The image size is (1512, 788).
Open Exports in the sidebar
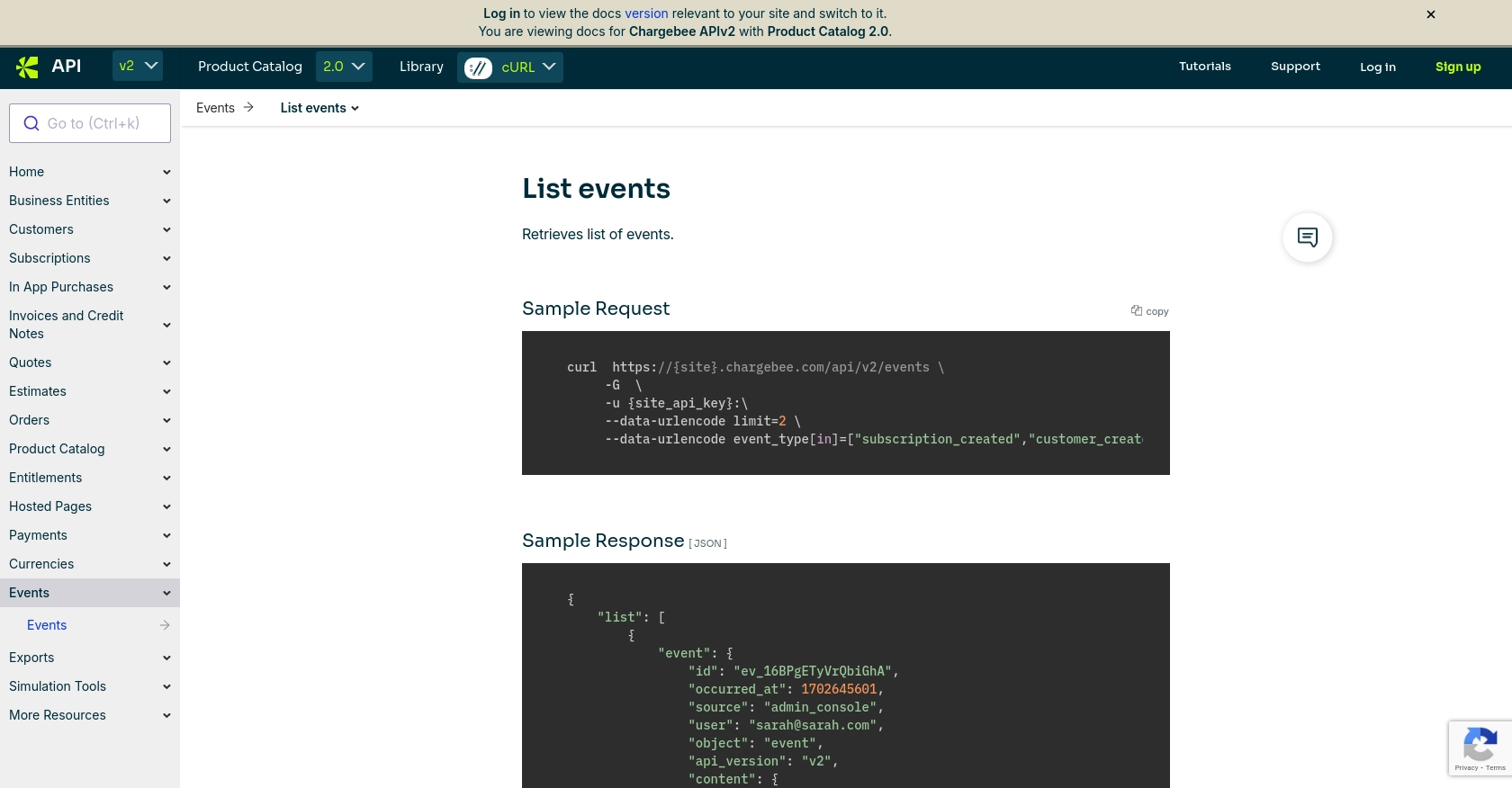31,658
